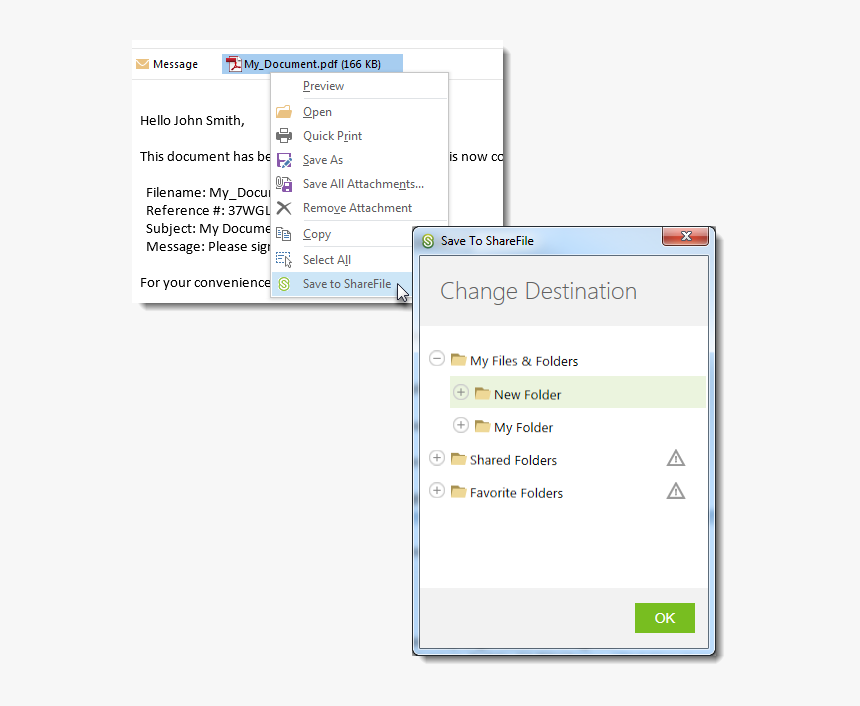Click the folder icon beside My Files & Folders

[458, 360]
